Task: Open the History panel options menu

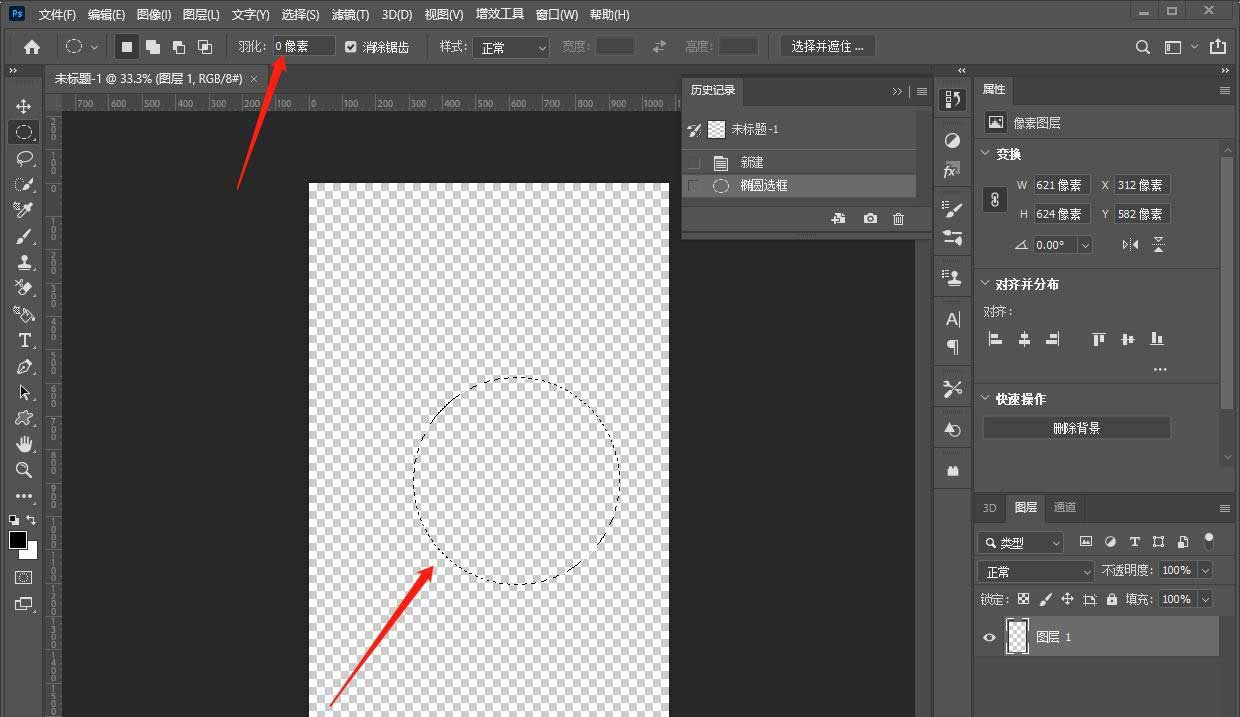Action: click(921, 91)
